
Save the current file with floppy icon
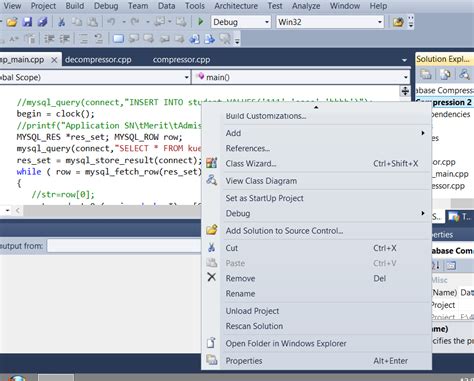click(x=27, y=22)
